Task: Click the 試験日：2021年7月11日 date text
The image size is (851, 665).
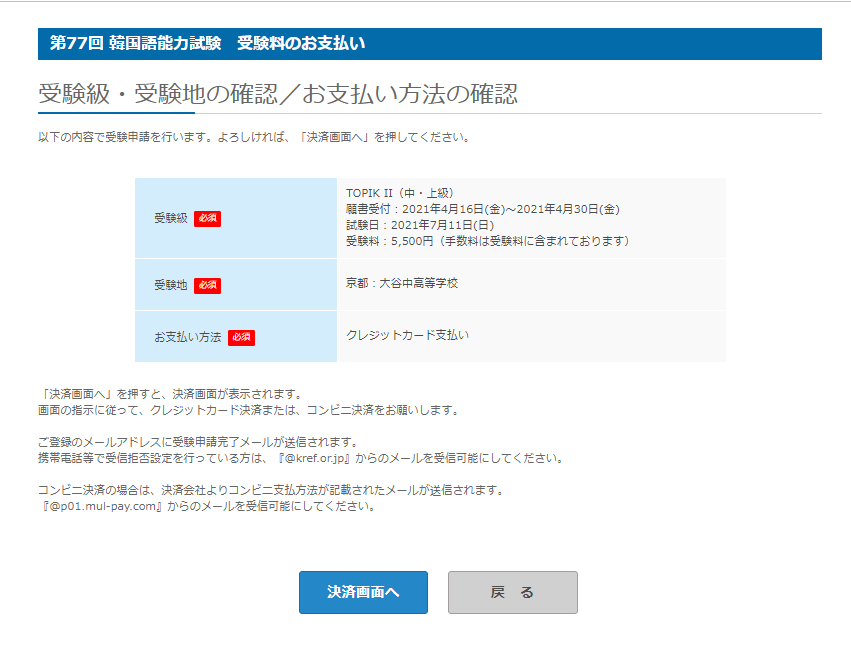Action: pyautogui.click(x=423, y=225)
